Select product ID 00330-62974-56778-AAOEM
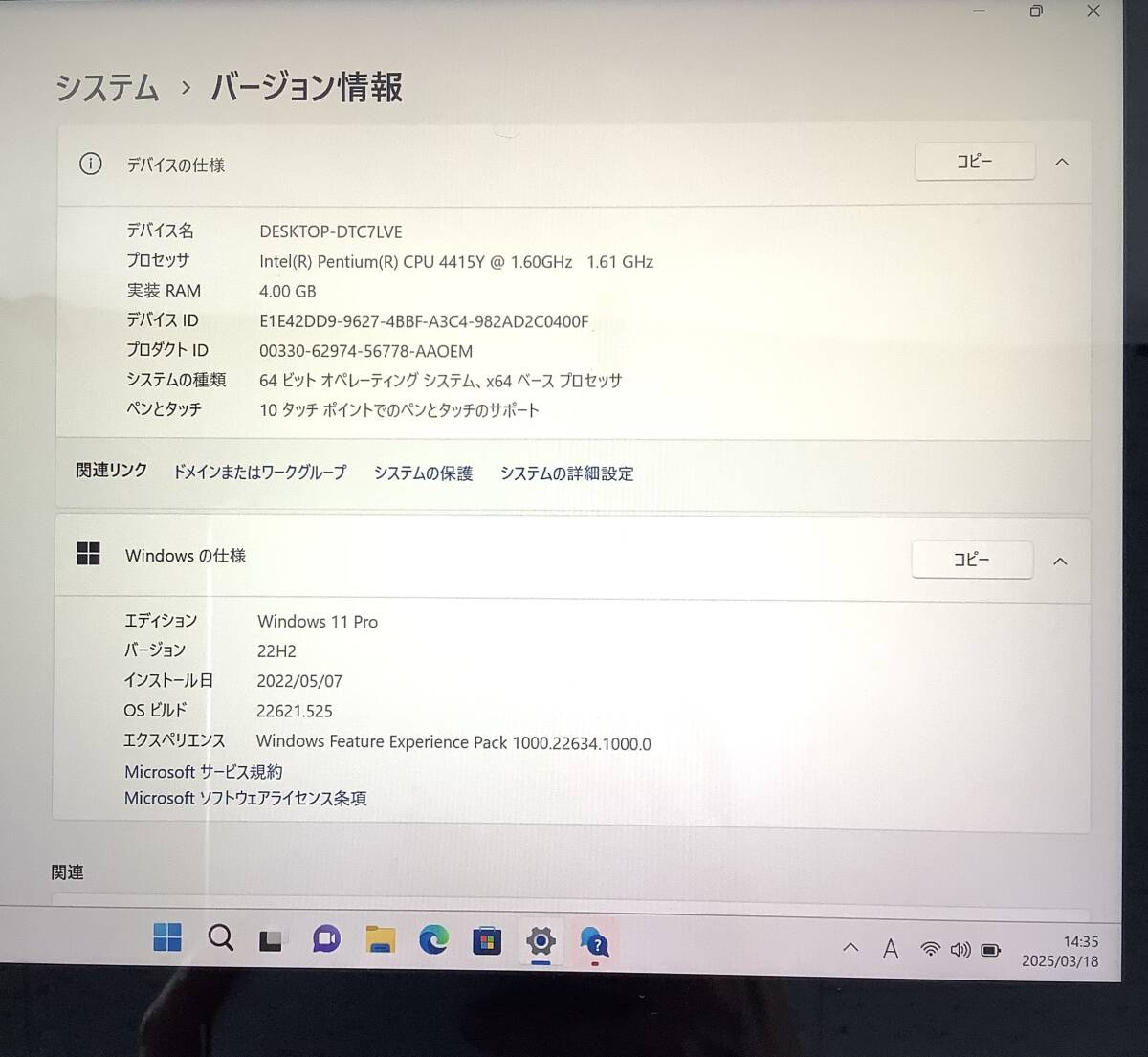Image resolution: width=1148 pixels, height=1057 pixels. coord(365,351)
